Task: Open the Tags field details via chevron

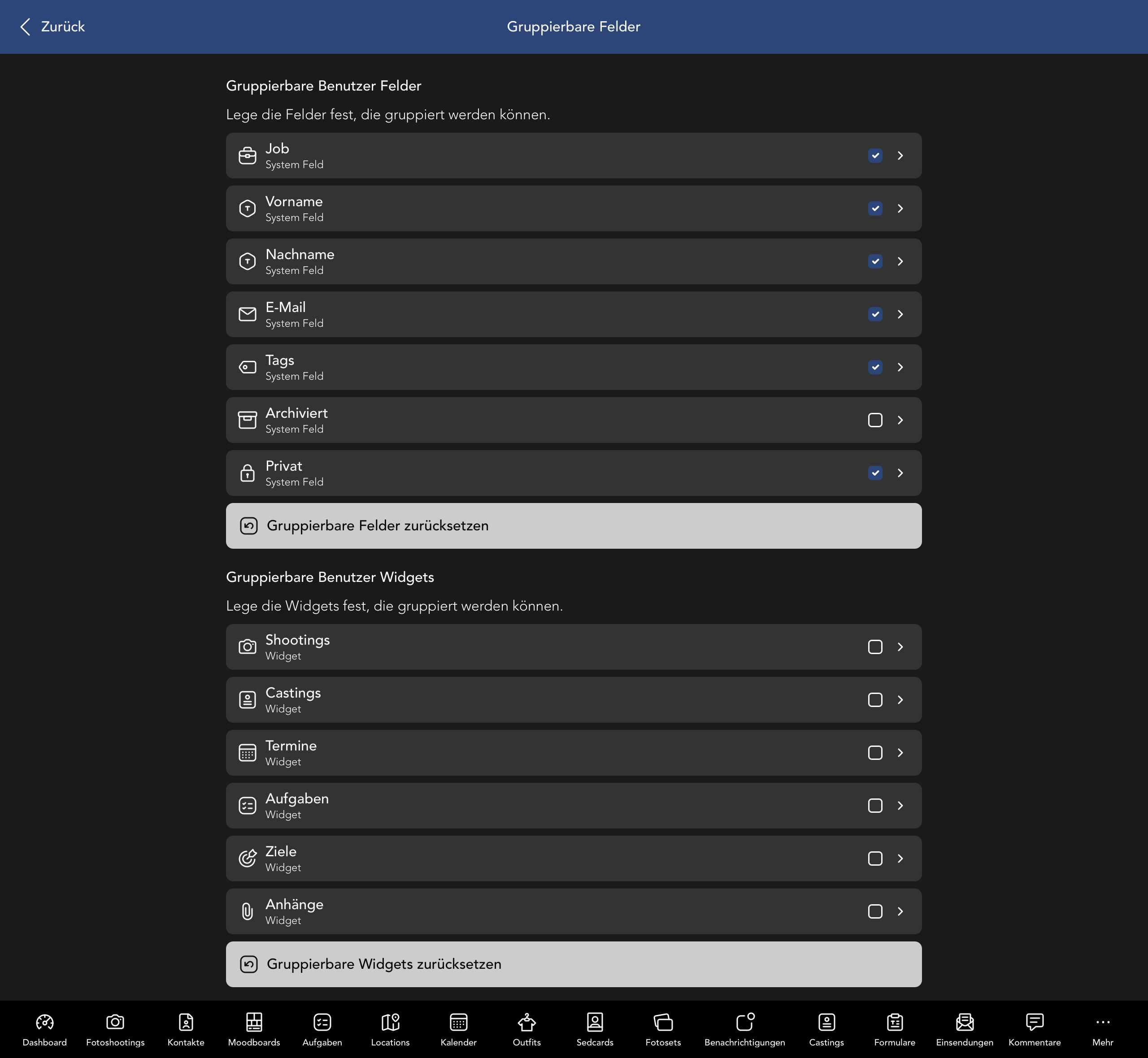Action: click(x=900, y=367)
